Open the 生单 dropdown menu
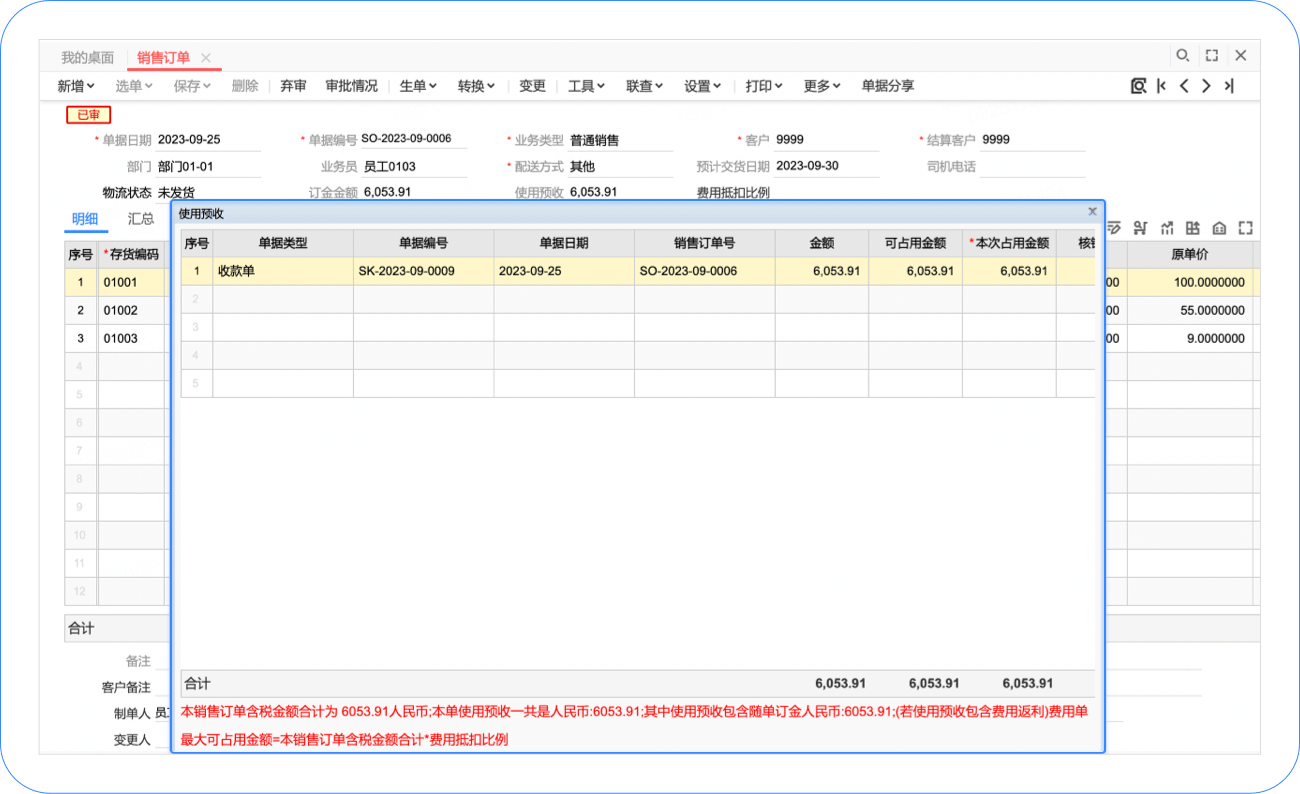This screenshot has height=794, width=1300. click(418, 86)
